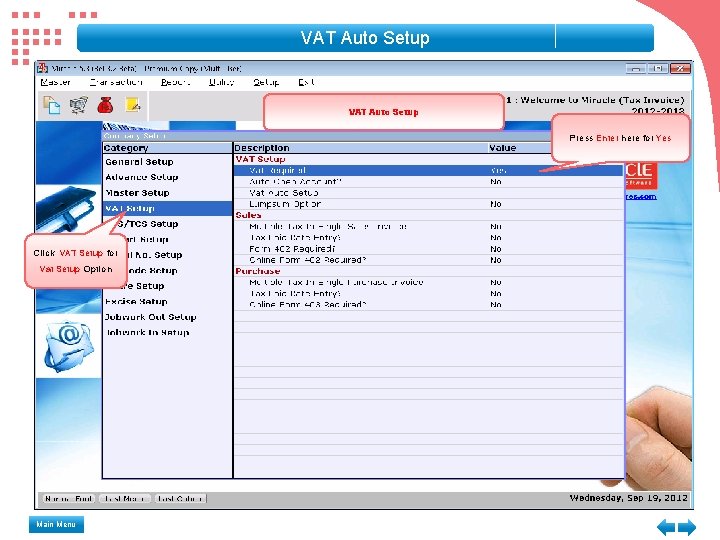Close the Miracle window
The height and width of the screenshot is (540, 720).
(680, 68)
